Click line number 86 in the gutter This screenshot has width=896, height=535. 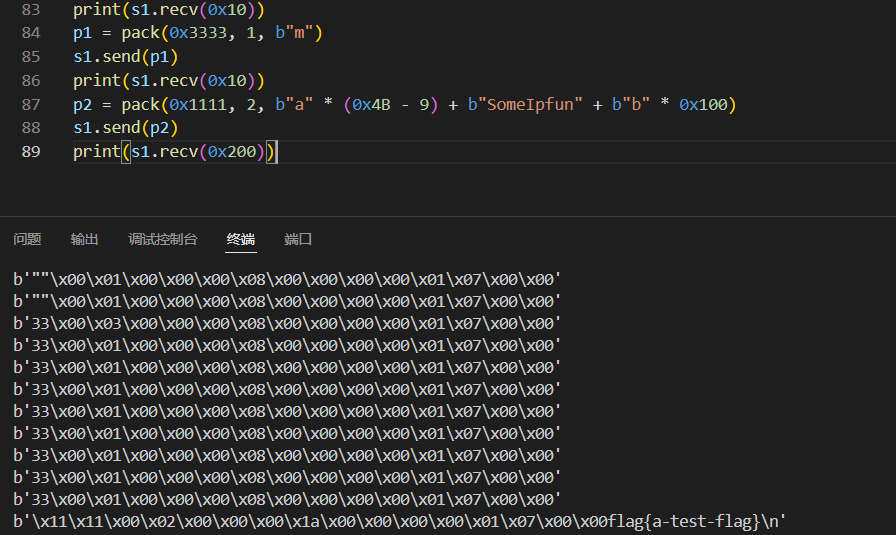pos(31,81)
